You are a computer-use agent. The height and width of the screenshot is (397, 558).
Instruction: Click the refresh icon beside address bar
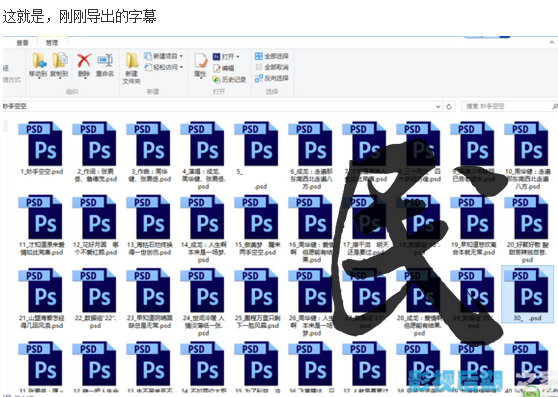pyautogui.click(x=449, y=106)
